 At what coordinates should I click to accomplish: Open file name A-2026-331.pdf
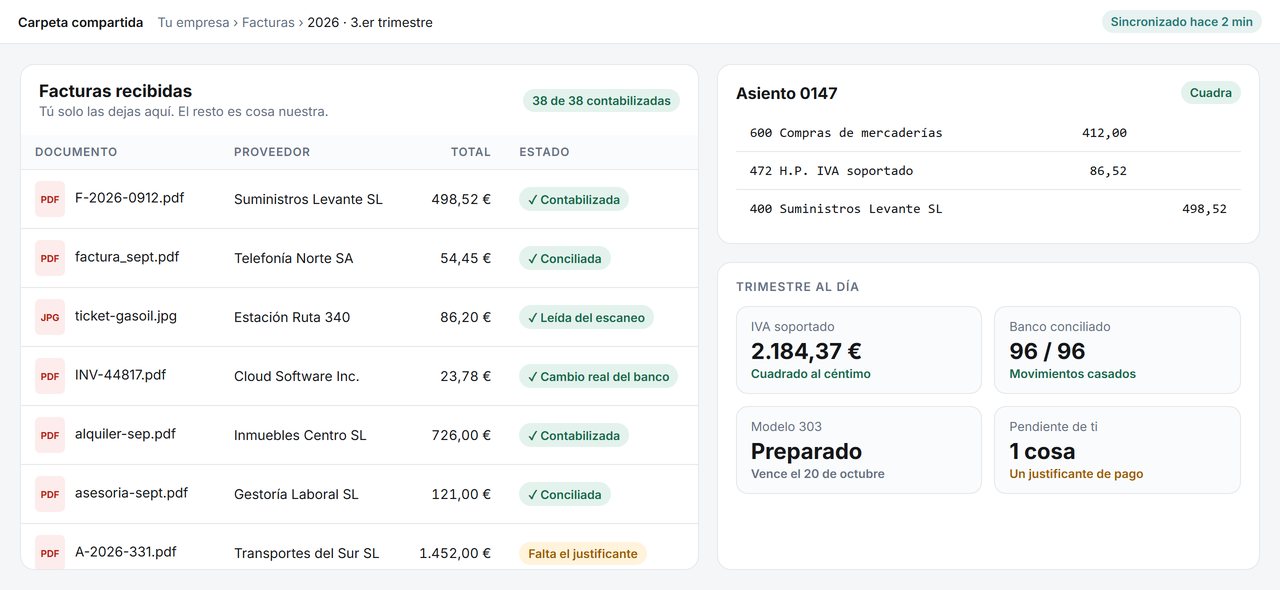pos(126,551)
